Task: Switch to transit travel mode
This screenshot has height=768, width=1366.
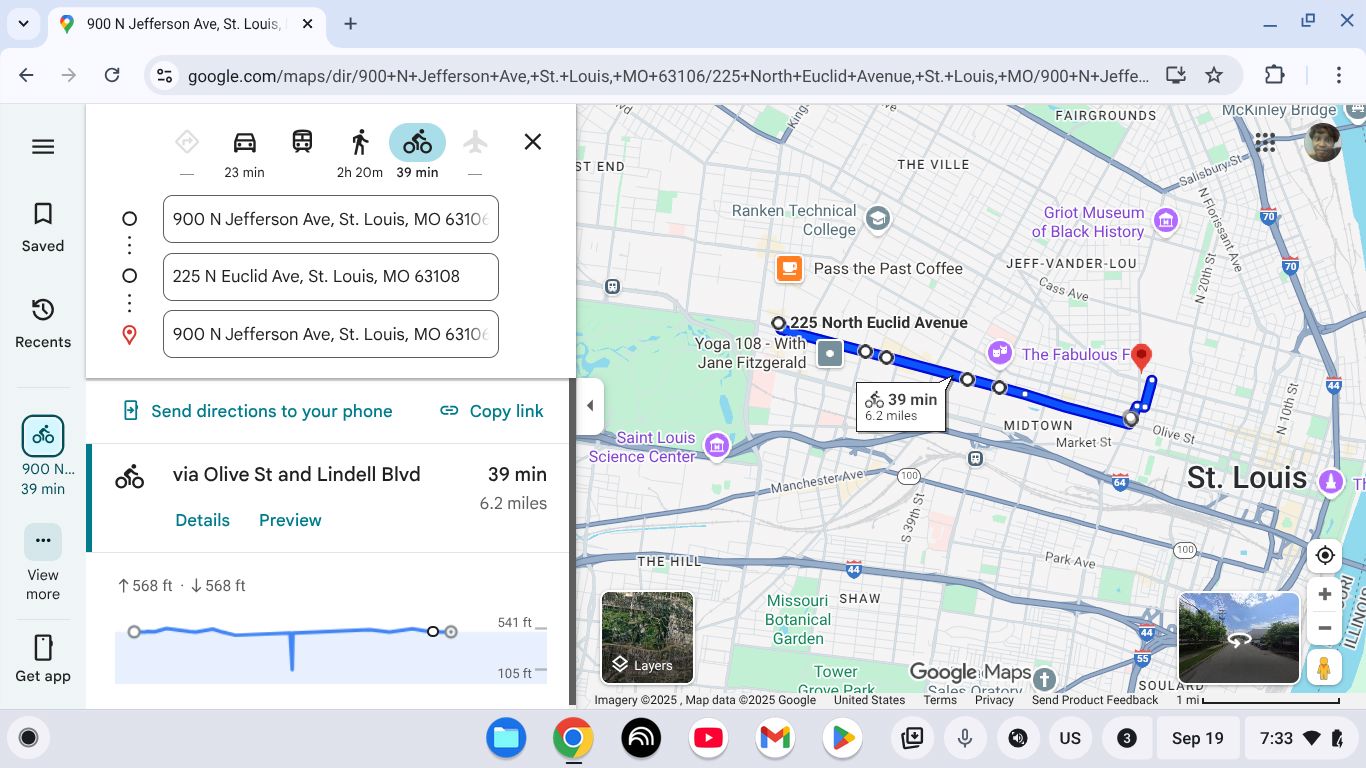Action: 302,142
